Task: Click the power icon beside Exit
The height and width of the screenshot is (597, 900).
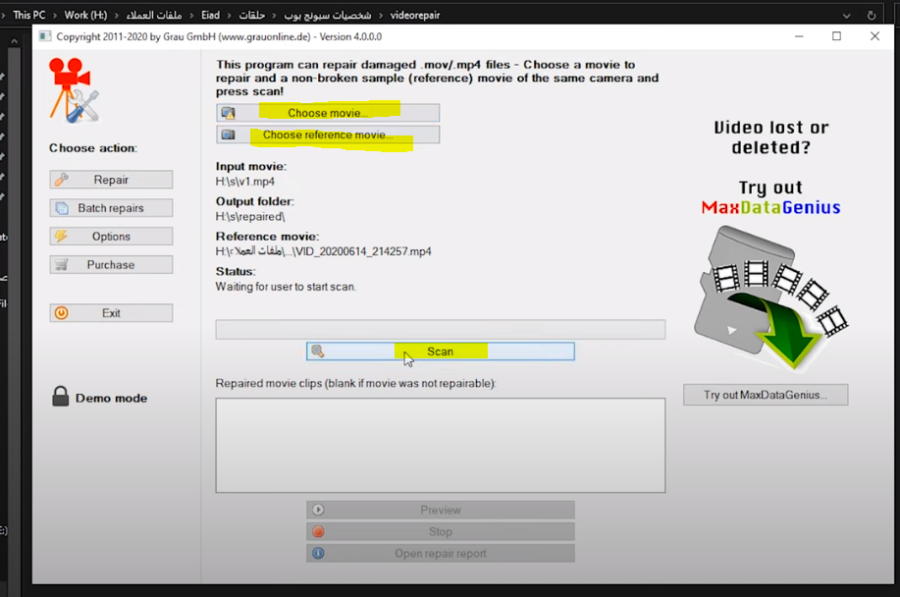Action: pos(61,313)
